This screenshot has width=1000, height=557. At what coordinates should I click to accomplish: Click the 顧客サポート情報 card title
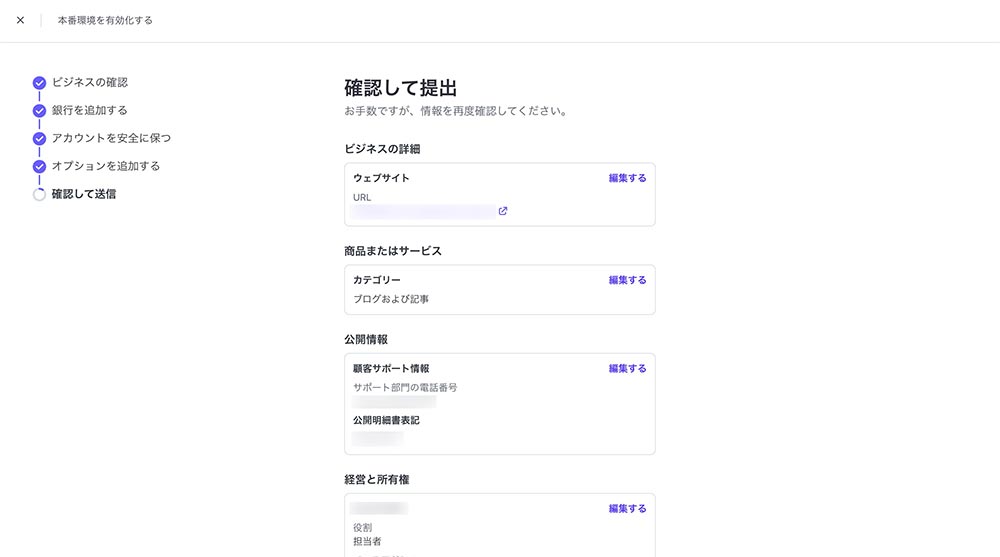[x=391, y=369]
